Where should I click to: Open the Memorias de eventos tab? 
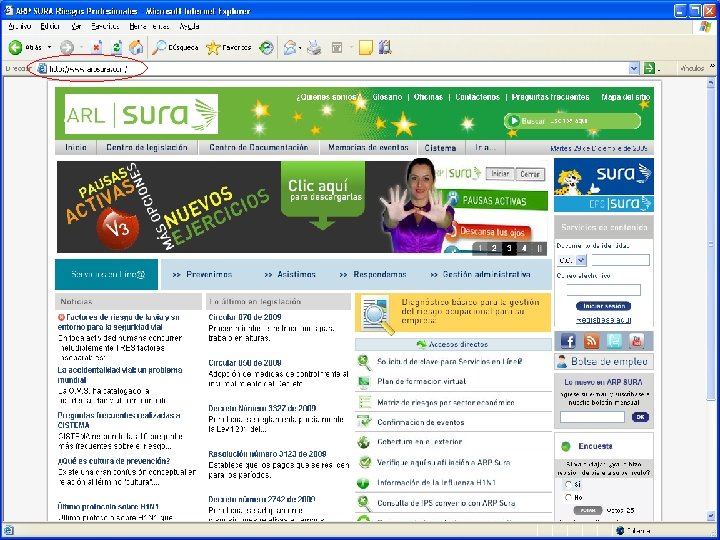368,147
